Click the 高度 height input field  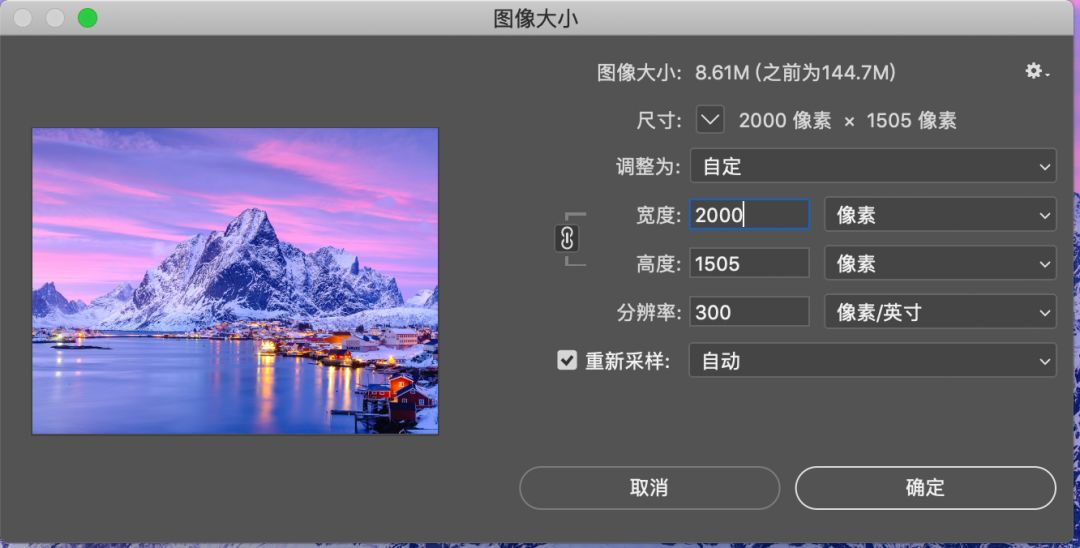pyautogui.click(x=749, y=264)
